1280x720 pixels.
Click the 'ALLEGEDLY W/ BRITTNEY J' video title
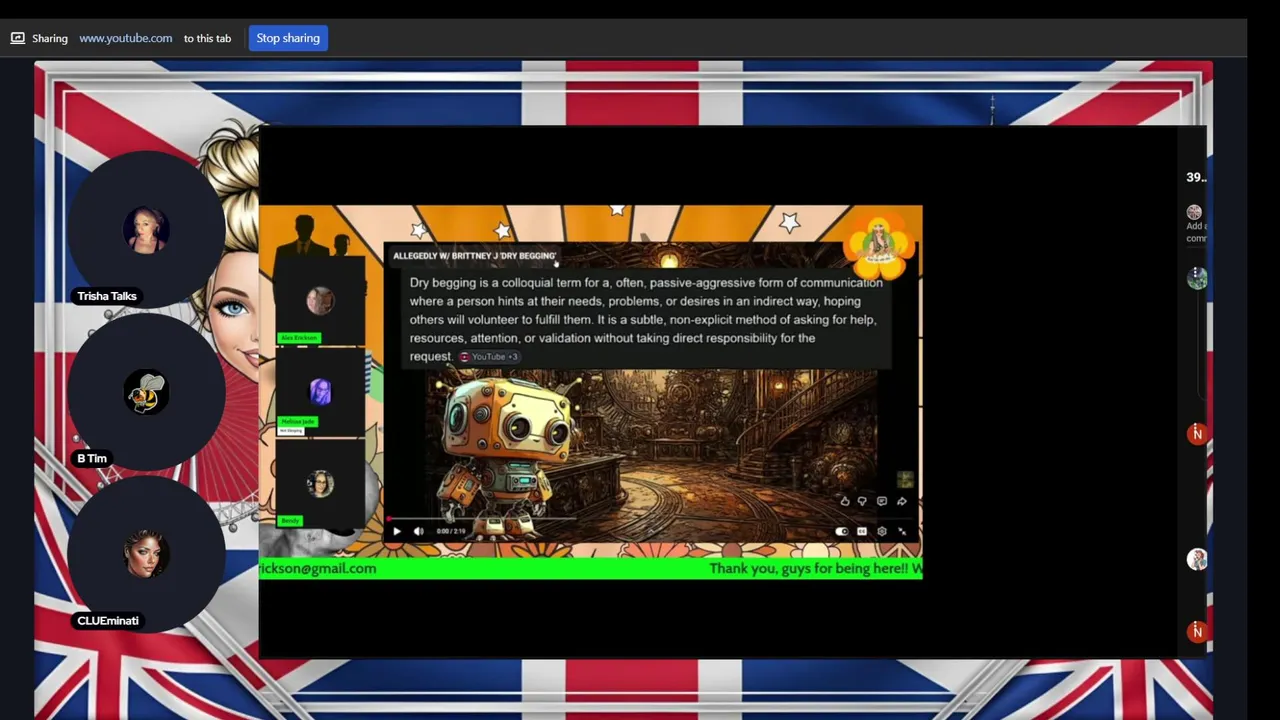point(474,256)
